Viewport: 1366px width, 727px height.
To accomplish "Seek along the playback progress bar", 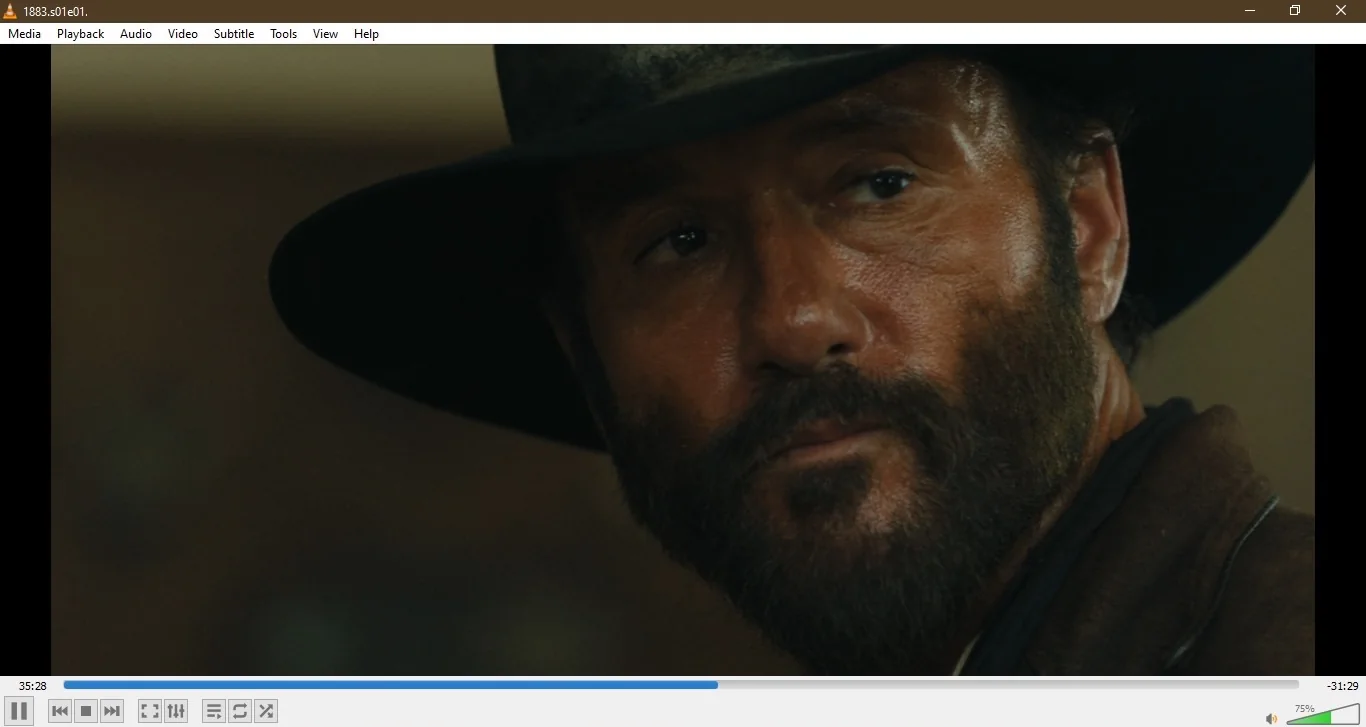I will [681, 685].
